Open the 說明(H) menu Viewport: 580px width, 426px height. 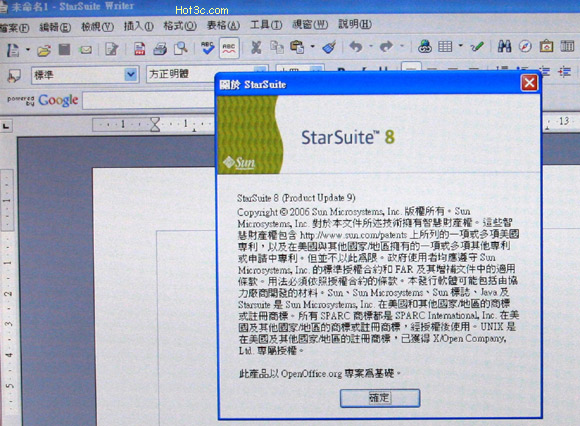355,24
